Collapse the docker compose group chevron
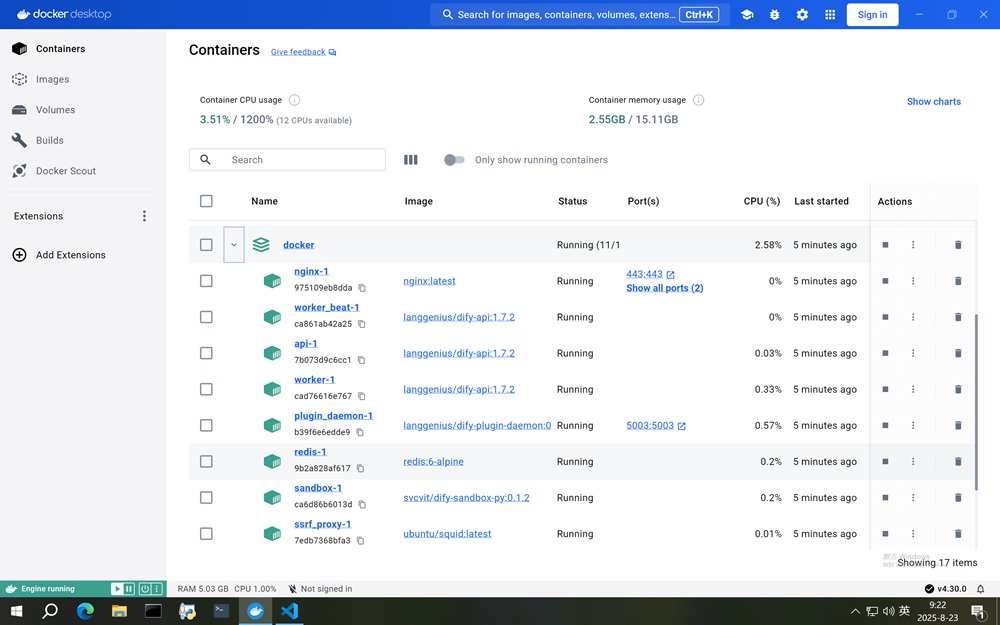The height and width of the screenshot is (625, 1000). [x=234, y=244]
